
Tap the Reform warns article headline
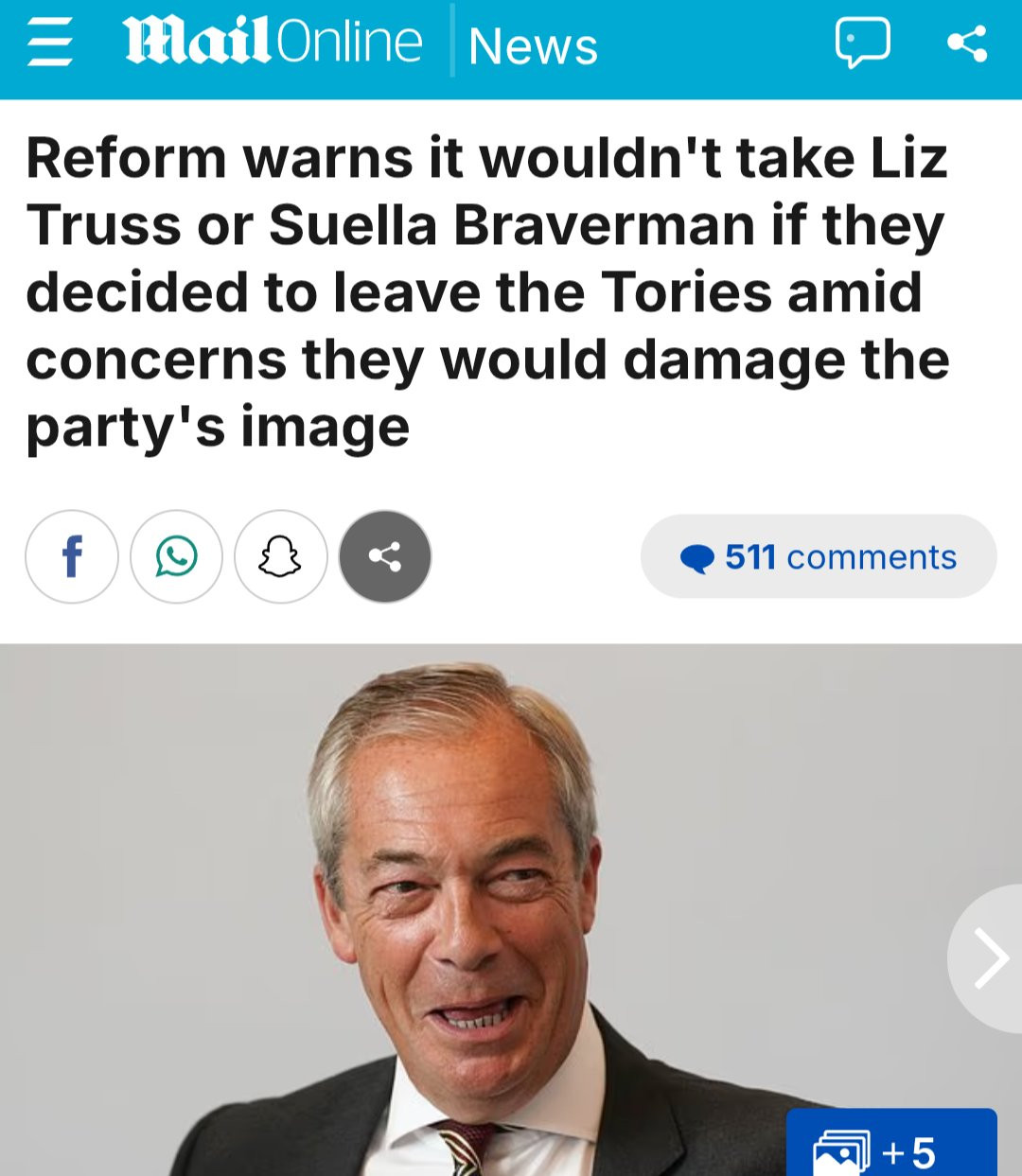(x=487, y=291)
